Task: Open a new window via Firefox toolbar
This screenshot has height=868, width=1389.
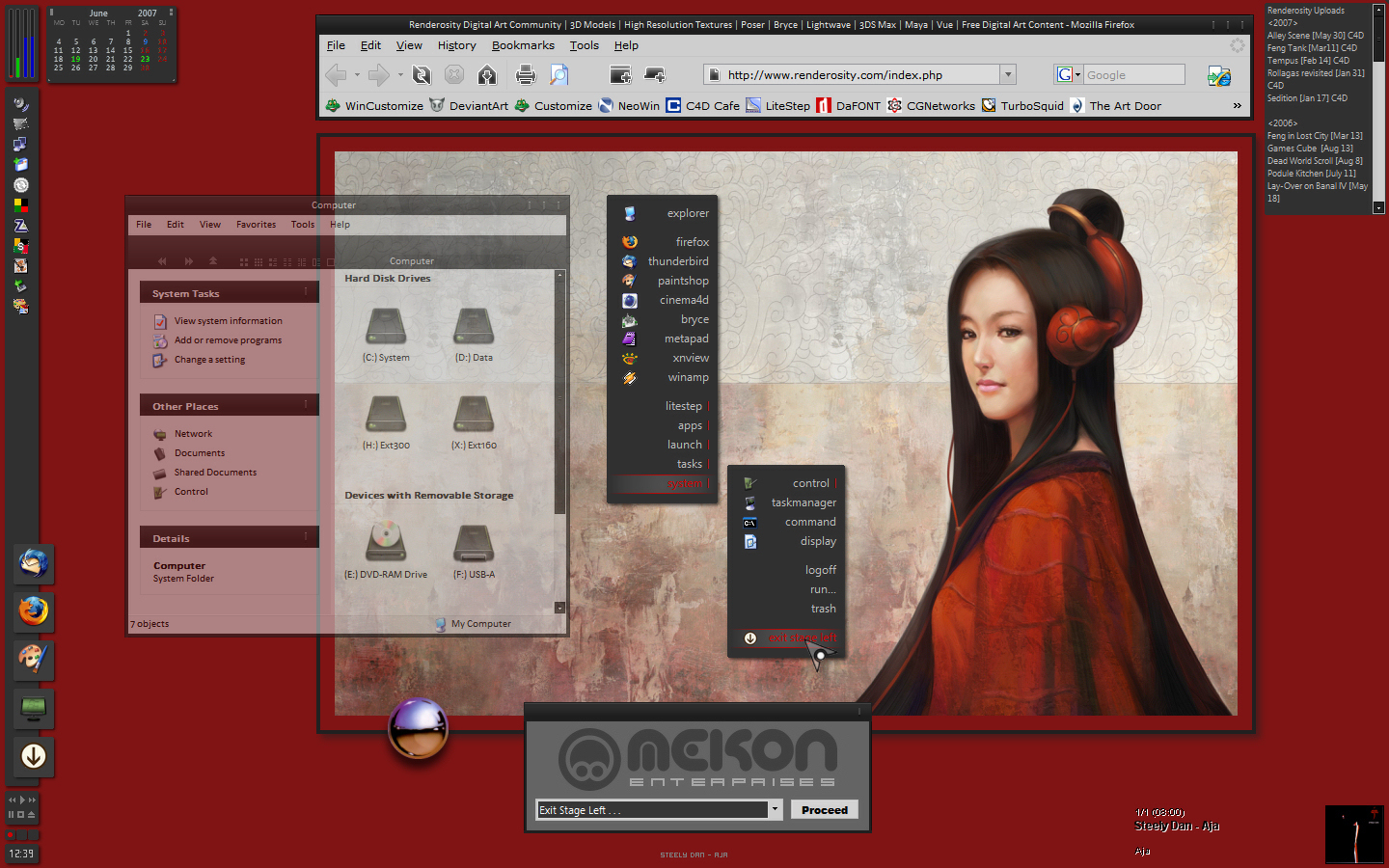Action: point(620,74)
